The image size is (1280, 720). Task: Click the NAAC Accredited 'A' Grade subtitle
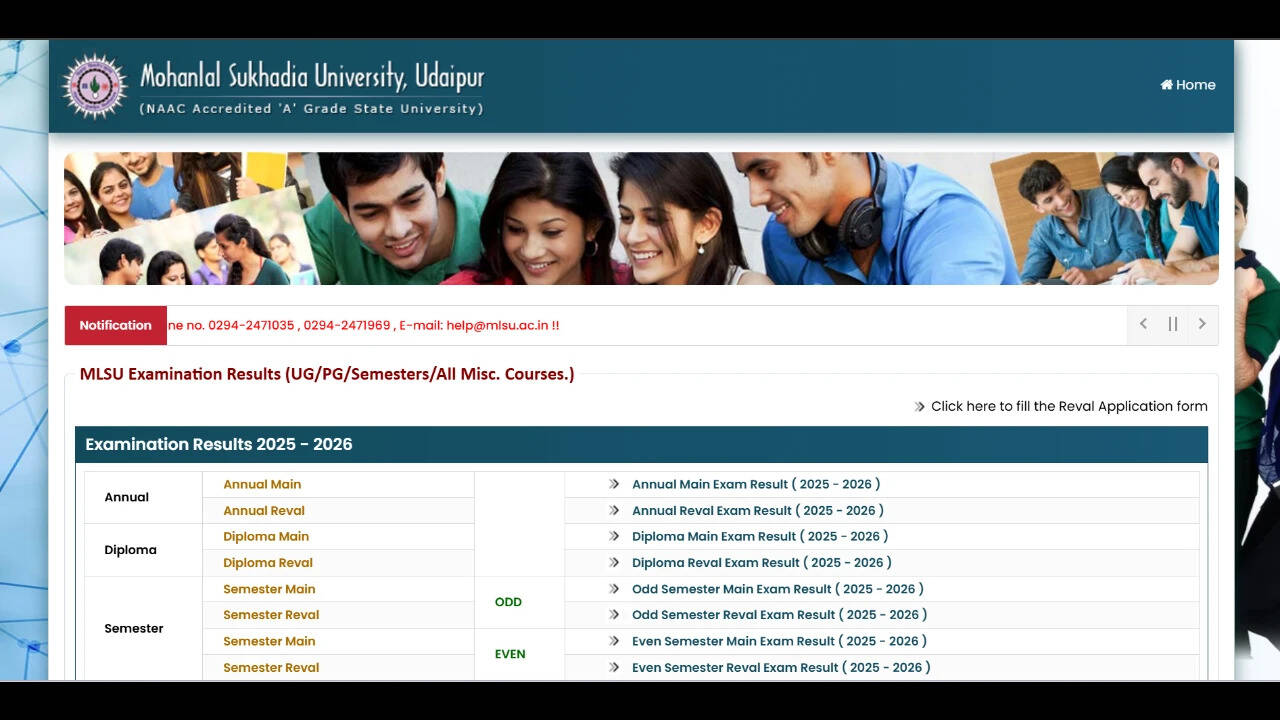pos(311,108)
